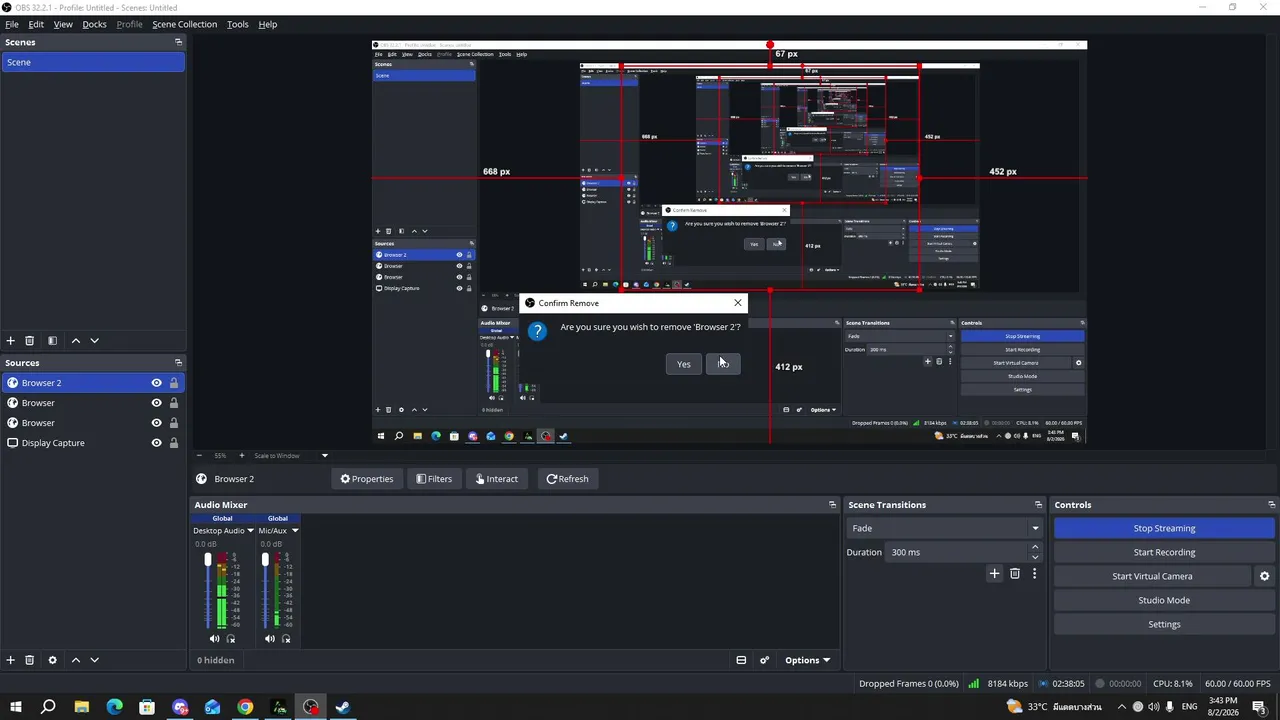This screenshot has width=1280, height=720.
Task: Open Desktop Audio channel dropdown arrow
Action: point(250,531)
